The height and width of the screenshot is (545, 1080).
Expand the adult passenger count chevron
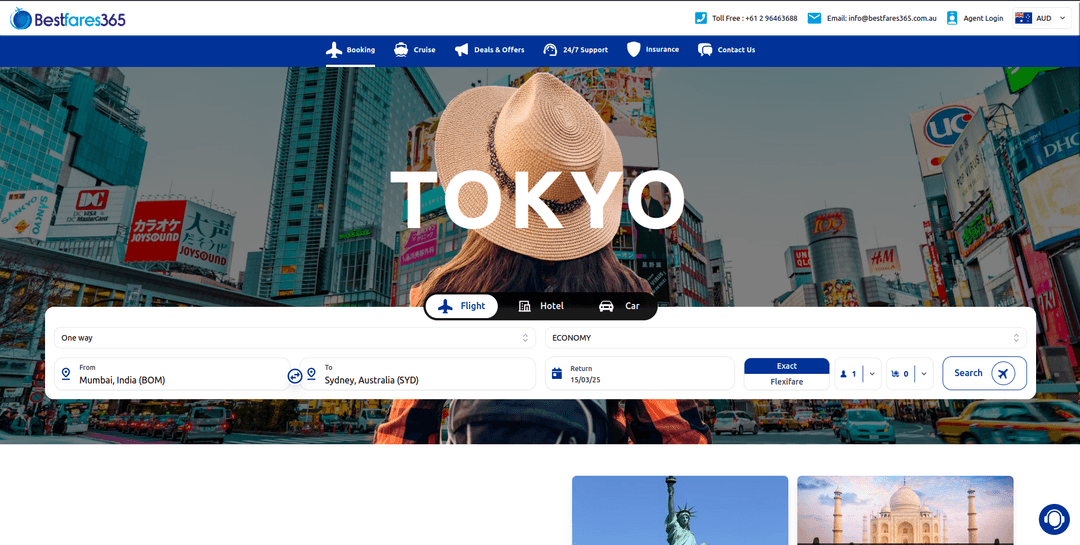pos(872,374)
